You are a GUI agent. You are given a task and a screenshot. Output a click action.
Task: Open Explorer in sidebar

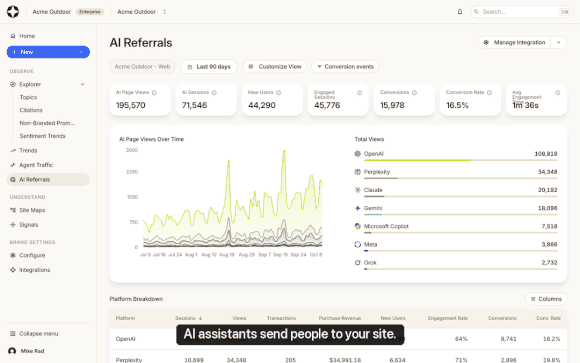point(30,84)
